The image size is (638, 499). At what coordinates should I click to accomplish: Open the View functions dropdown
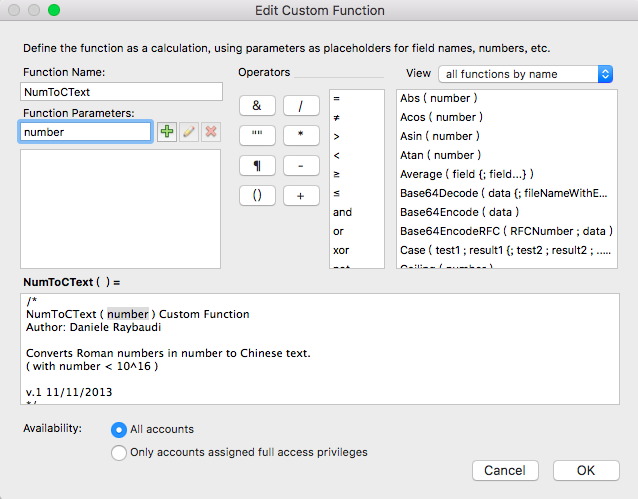(x=525, y=74)
